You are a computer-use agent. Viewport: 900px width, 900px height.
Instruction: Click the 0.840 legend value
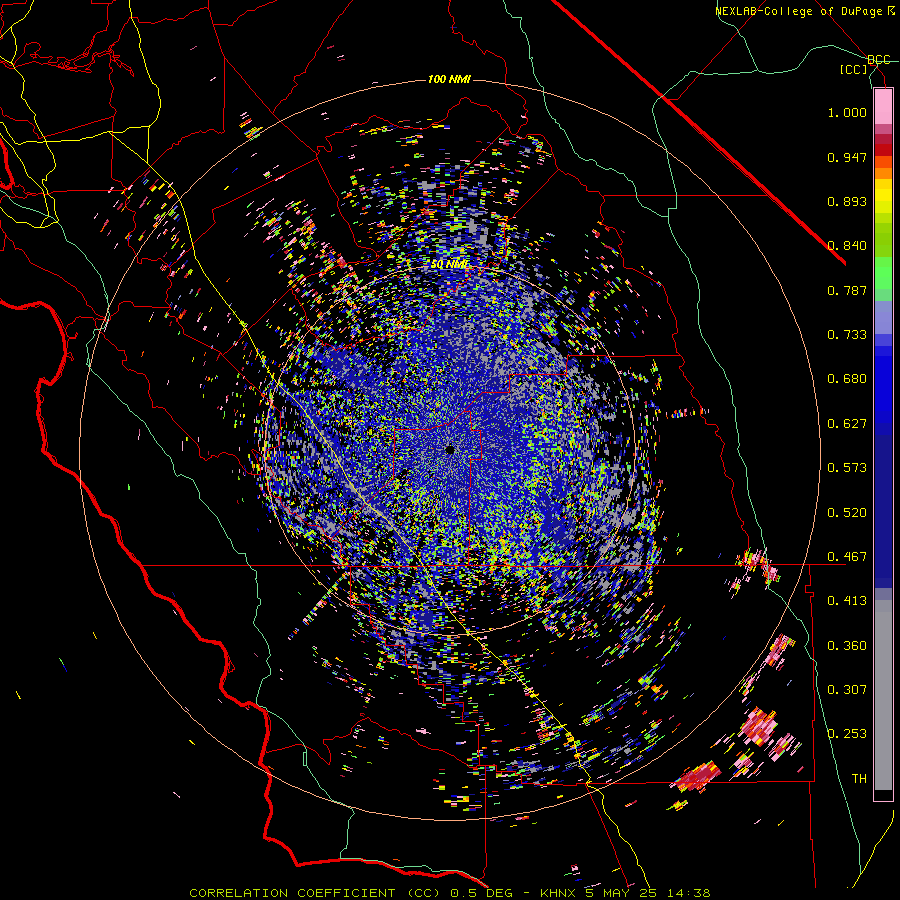(x=847, y=246)
